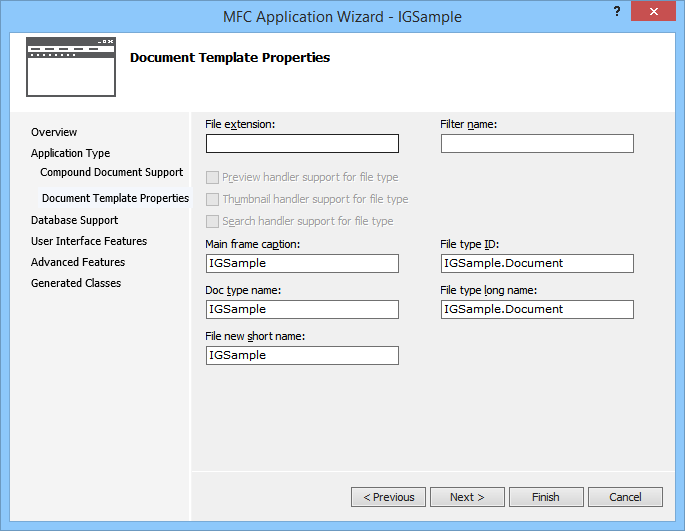
Task: Toggle Thumbnail handler support checkbox
Action: pos(212,199)
